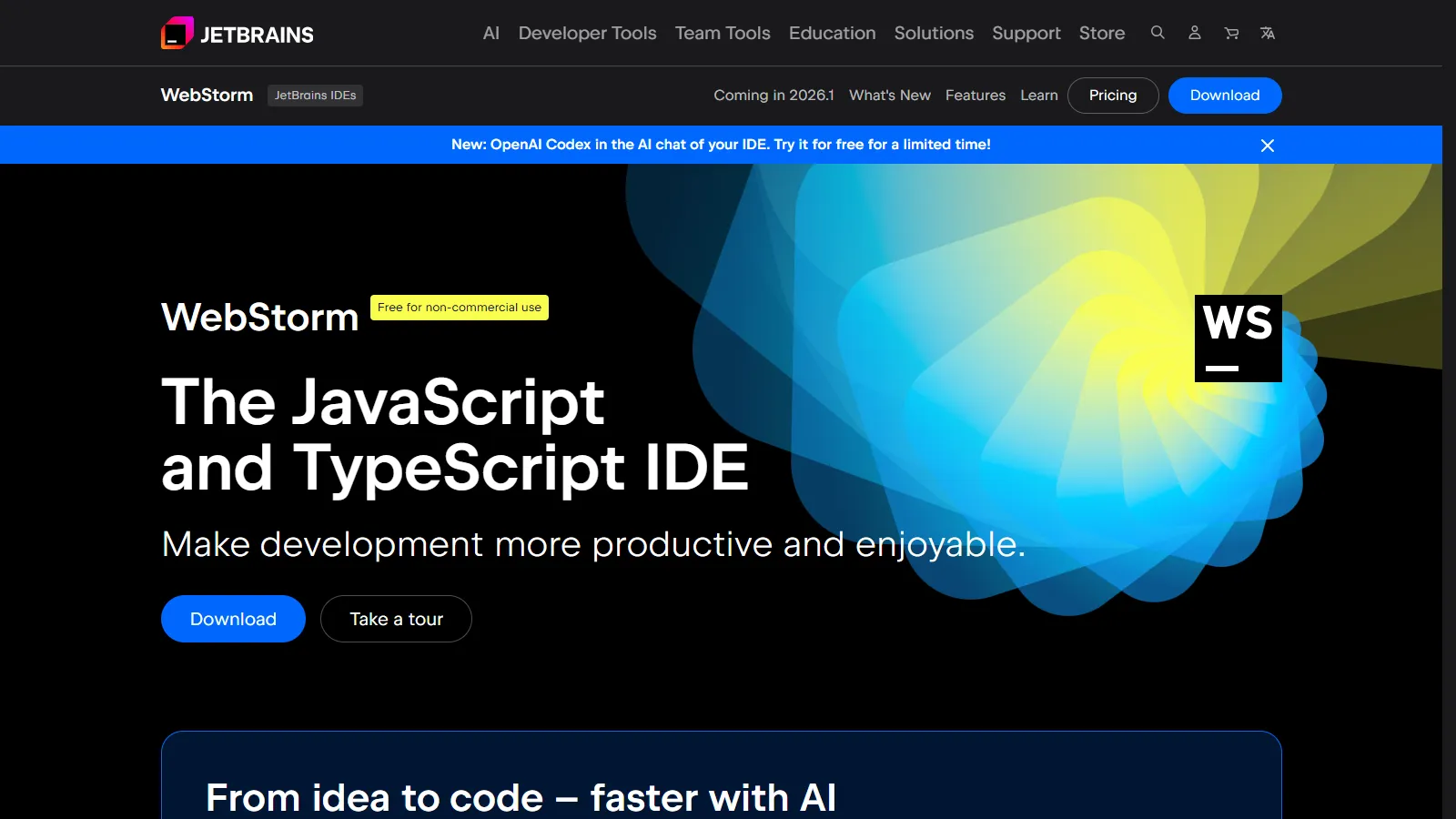Open the language selector
This screenshot has width=1456, height=819.
(x=1268, y=33)
